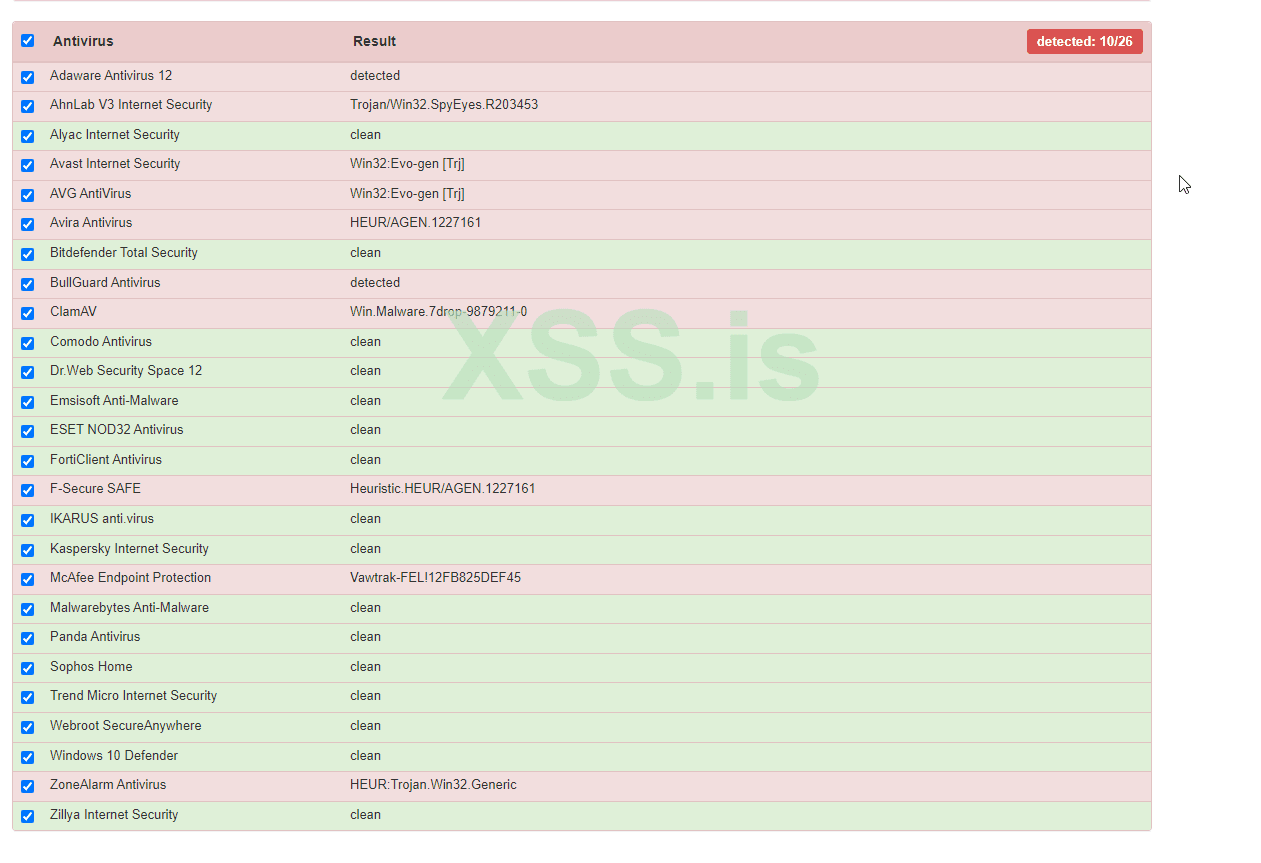The height and width of the screenshot is (863, 1261).
Task: Click the BullGuard Antivirus detected result
Action: point(375,283)
